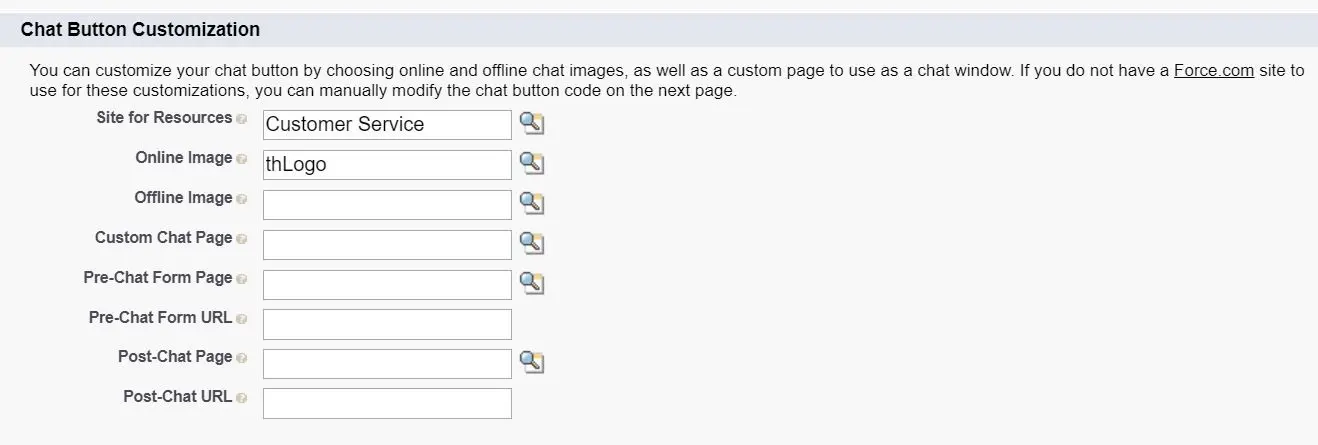The height and width of the screenshot is (445, 1318).
Task: Click the Post-Chat URL field
Action: pos(387,403)
